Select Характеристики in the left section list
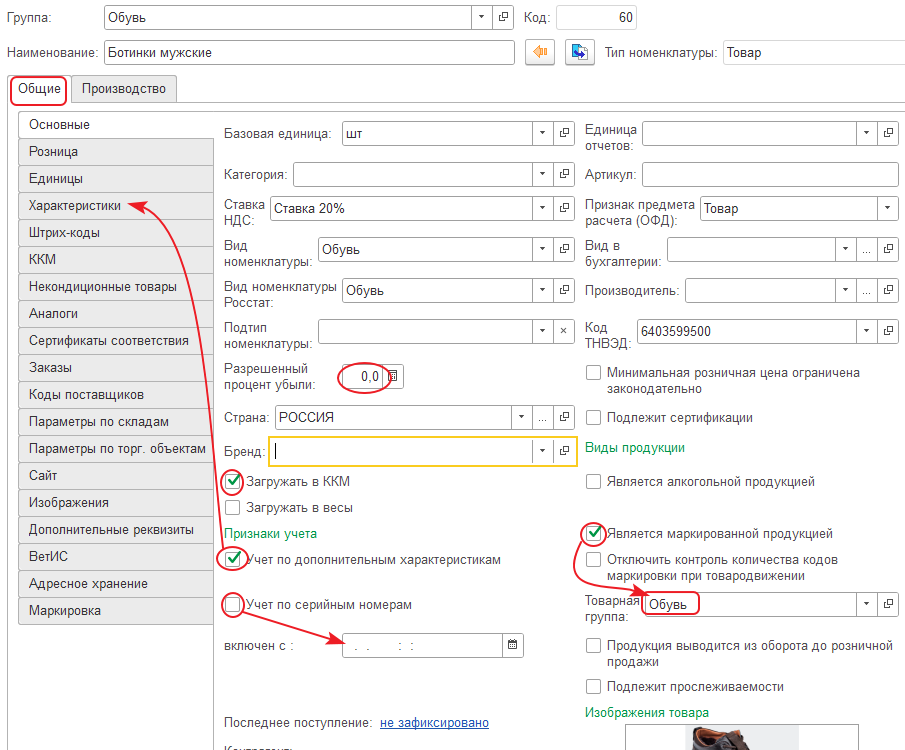The image size is (905, 750). [75, 206]
